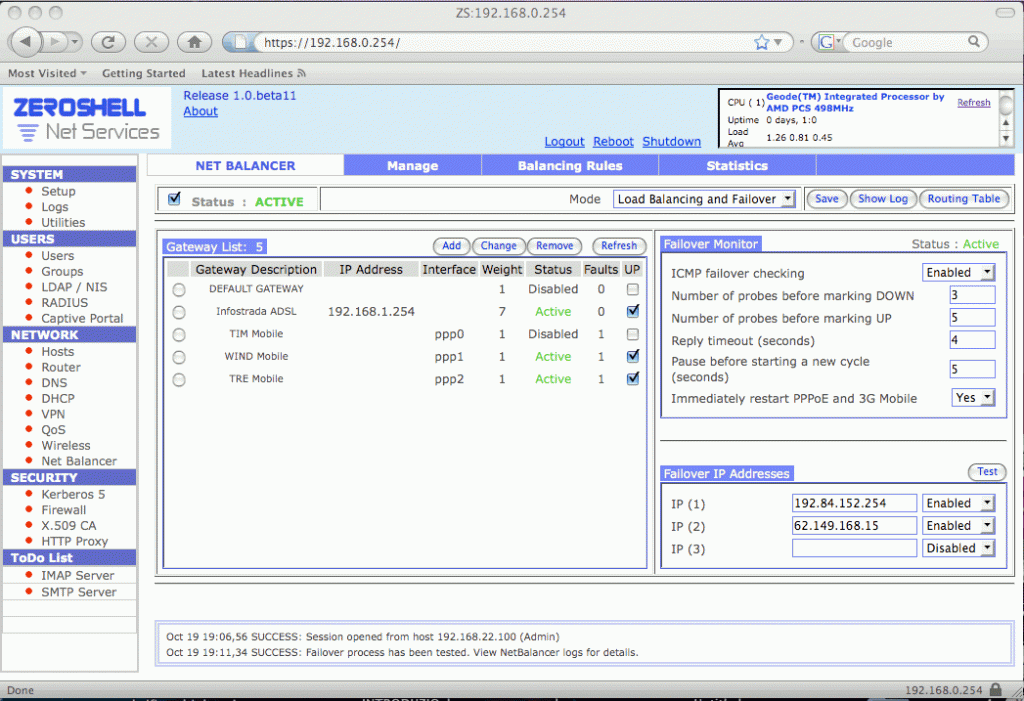This screenshot has width=1024, height=701.
Task: Click the IP (3) input field
Action: [854, 548]
